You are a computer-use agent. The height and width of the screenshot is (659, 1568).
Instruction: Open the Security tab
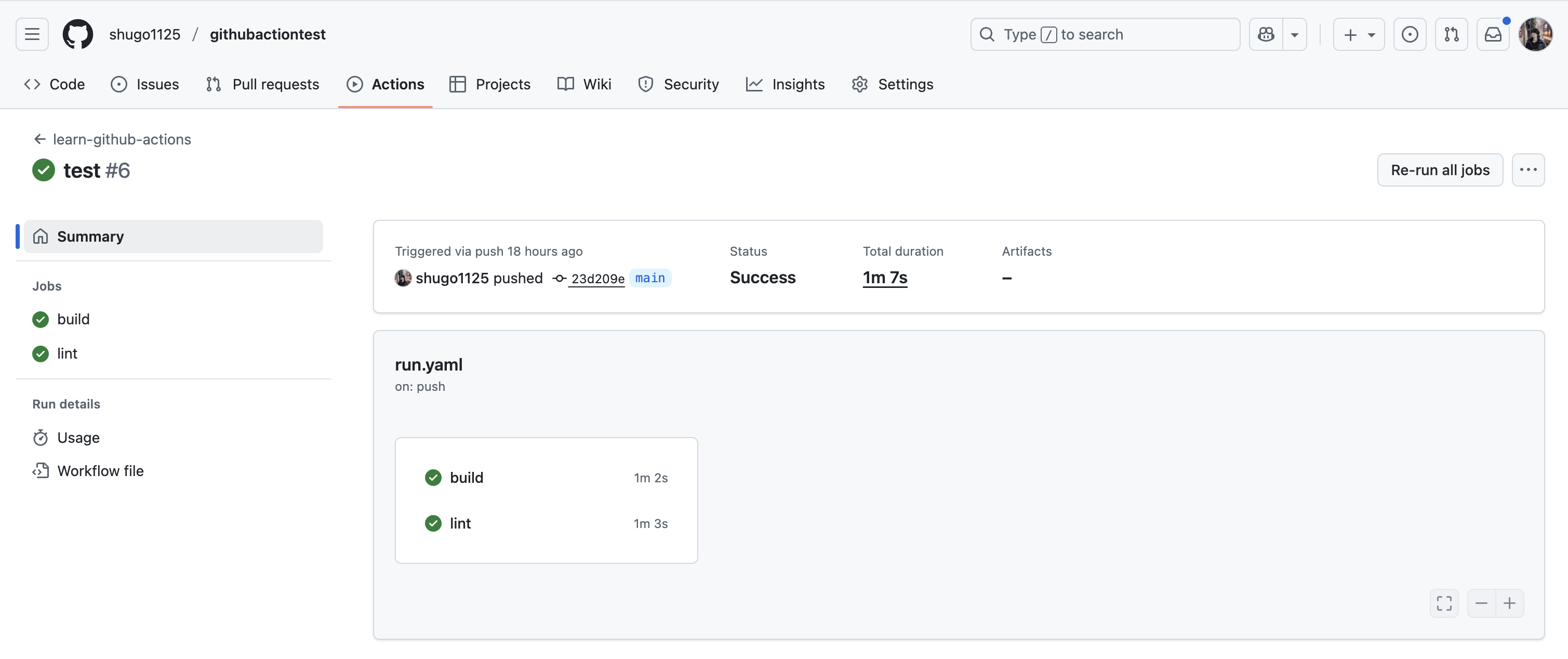click(x=679, y=84)
